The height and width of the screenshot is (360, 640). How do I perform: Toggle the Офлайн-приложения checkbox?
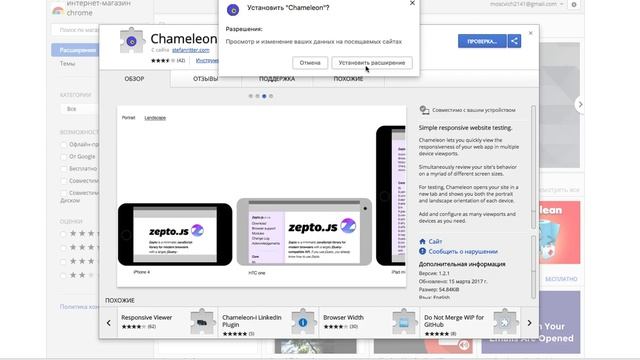(x=63, y=144)
